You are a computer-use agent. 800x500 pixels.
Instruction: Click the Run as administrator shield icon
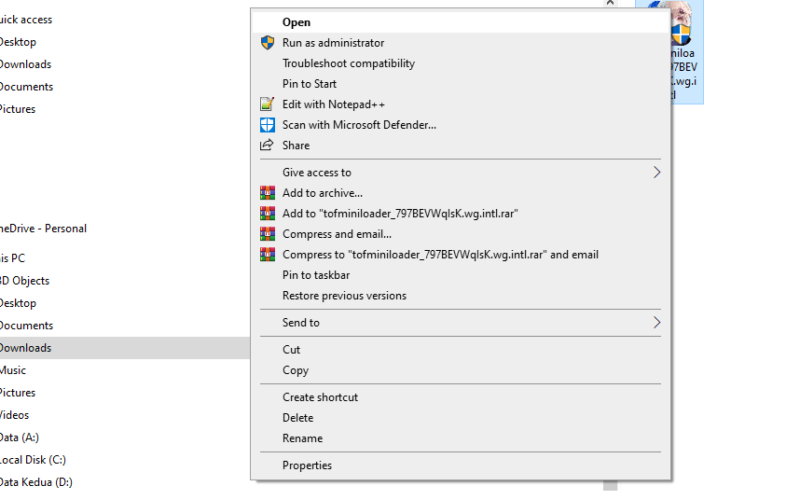pos(267,43)
